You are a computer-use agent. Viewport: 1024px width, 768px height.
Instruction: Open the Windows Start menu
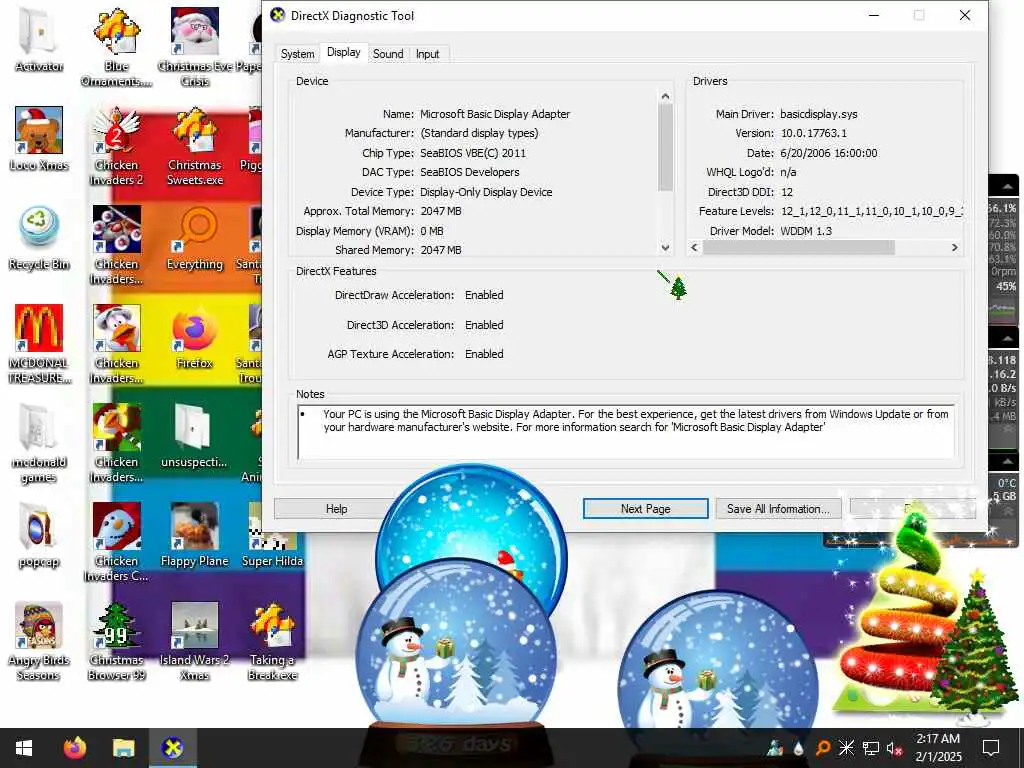24,748
